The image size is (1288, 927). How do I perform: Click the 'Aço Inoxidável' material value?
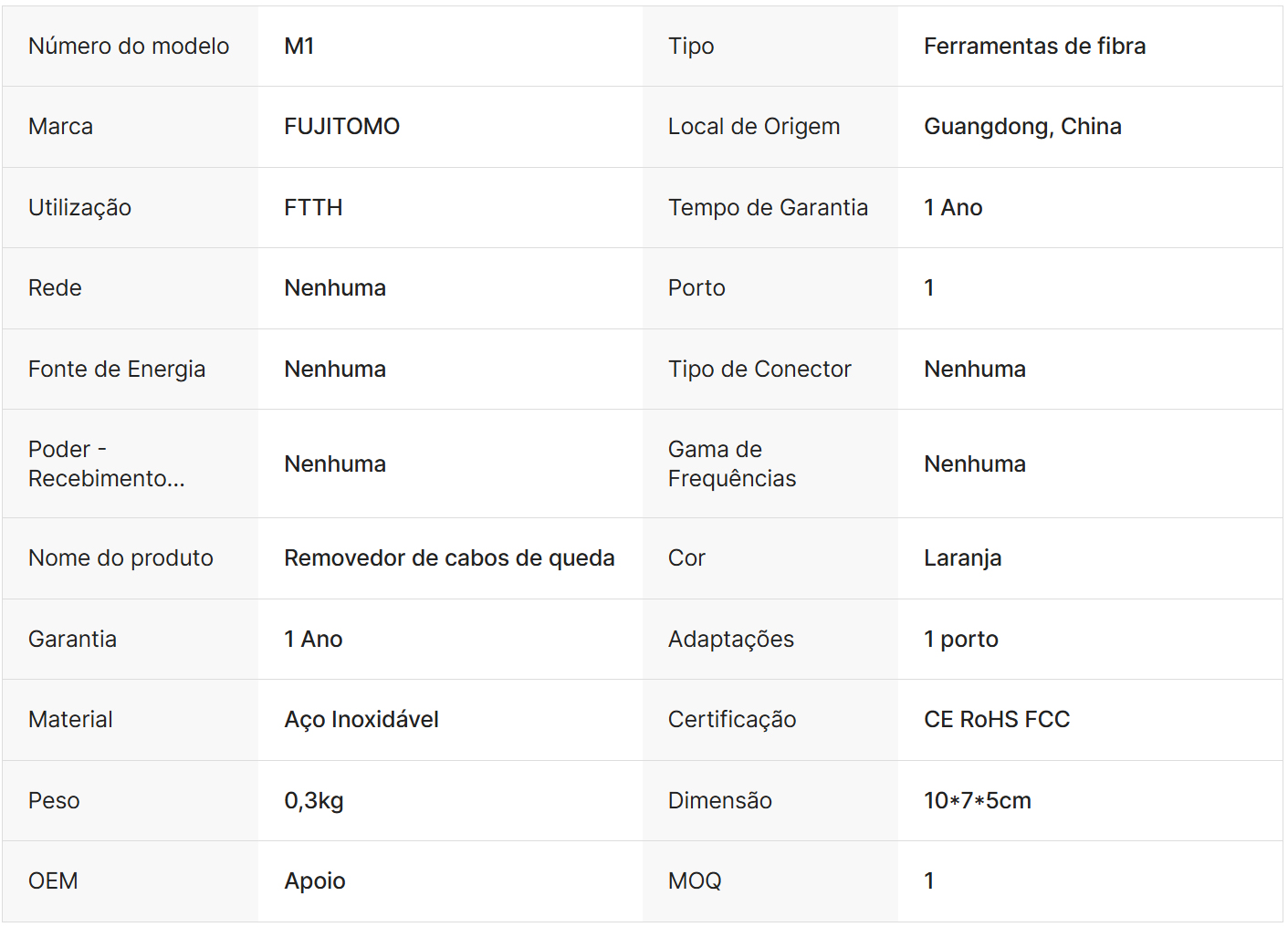pyautogui.click(x=361, y=720)
